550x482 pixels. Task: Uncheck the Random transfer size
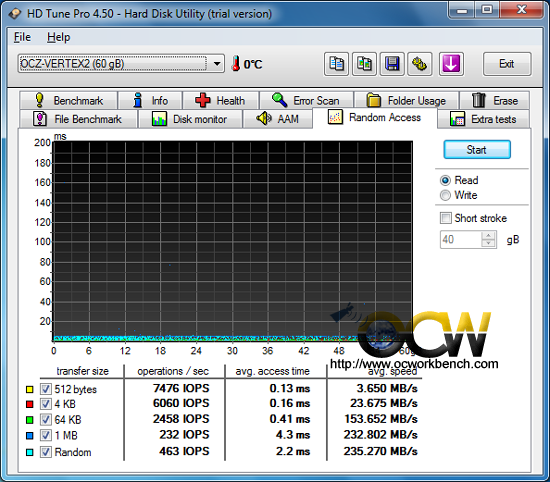coord(45,452)
